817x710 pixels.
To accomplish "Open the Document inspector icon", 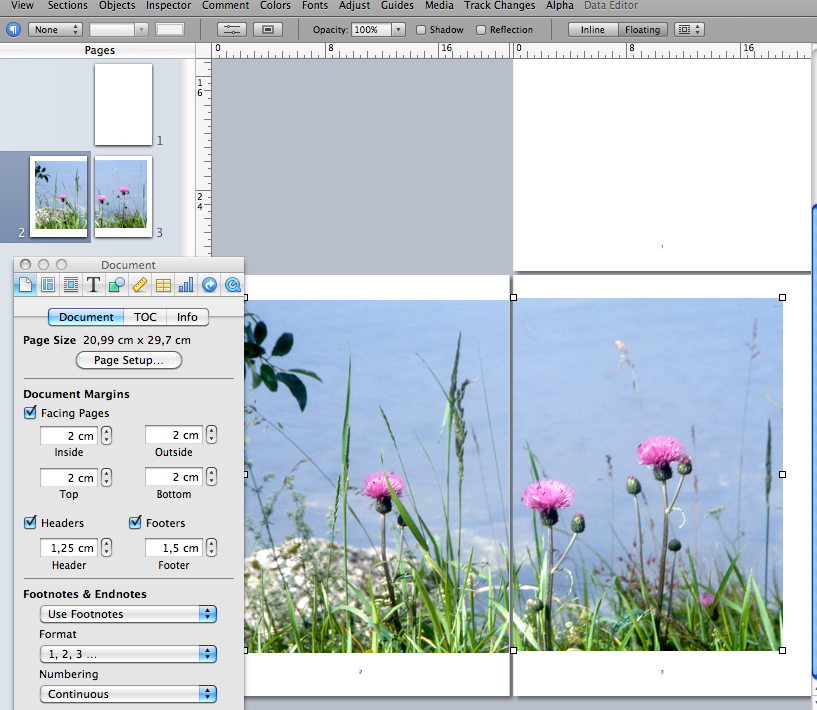I will (x=25, y=285).
